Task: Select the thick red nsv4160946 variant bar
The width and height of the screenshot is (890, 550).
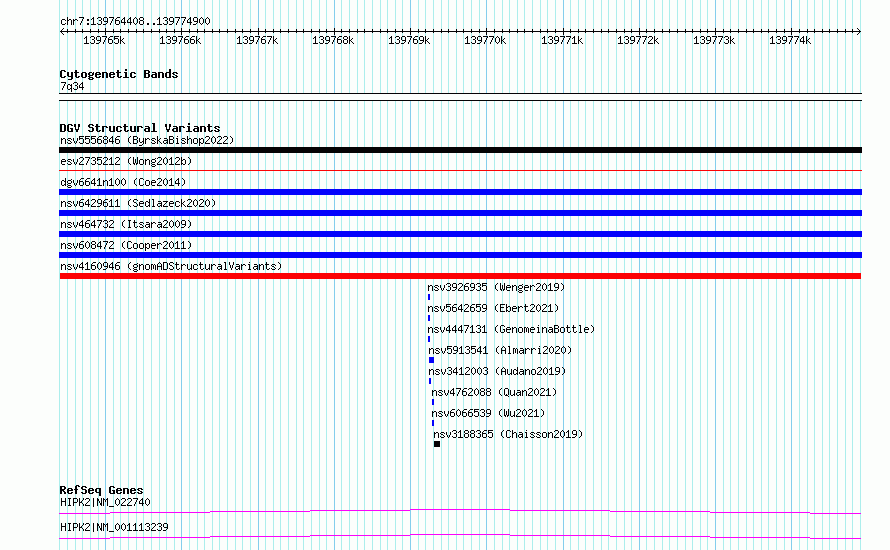Action: click(460, 276)
